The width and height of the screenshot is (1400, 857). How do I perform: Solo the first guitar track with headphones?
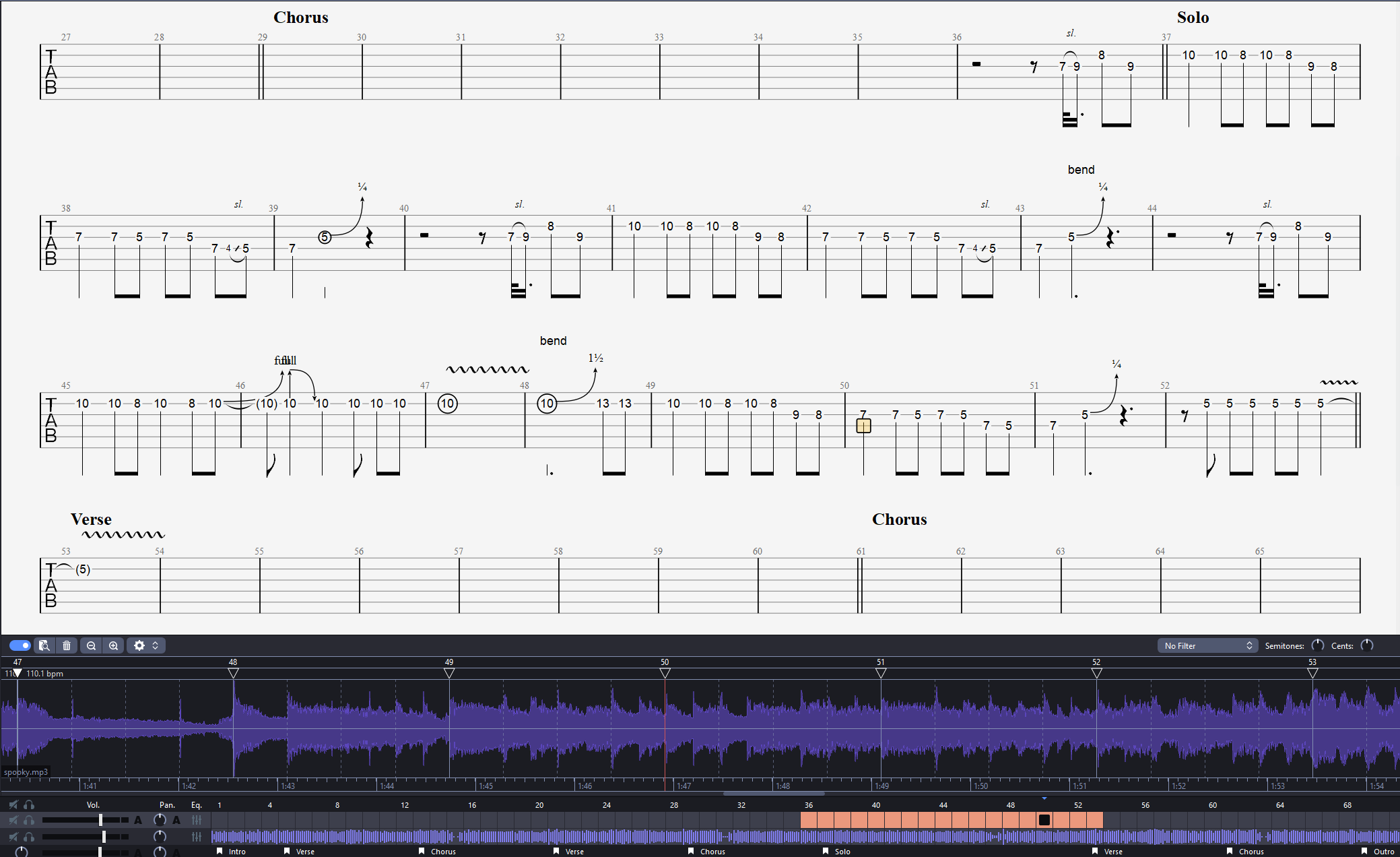click(29, 820)
